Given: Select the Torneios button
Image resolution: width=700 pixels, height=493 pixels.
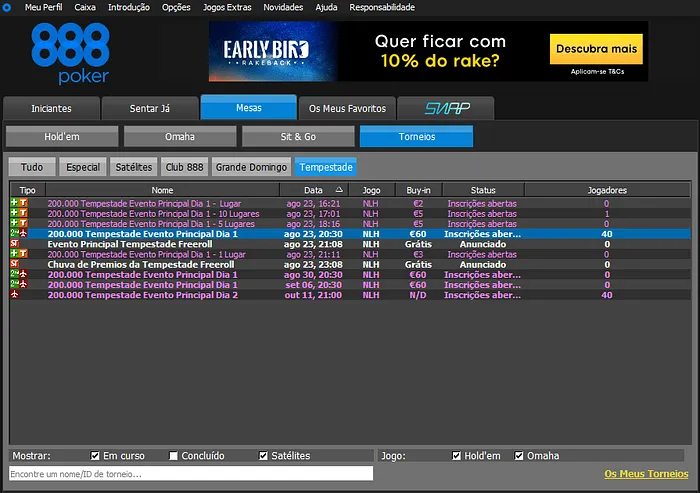Looking at the screenshot, I should pos(417,136).
